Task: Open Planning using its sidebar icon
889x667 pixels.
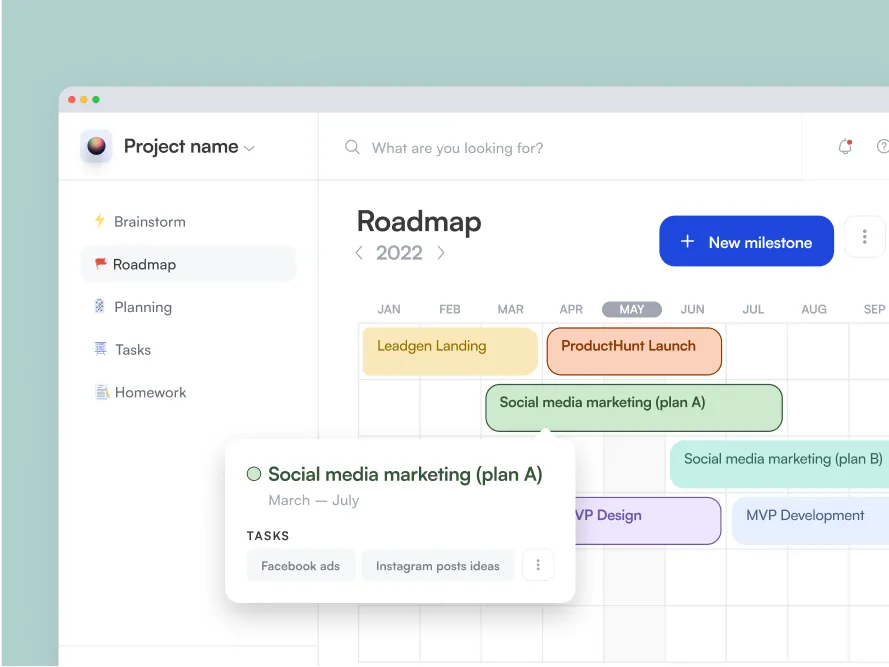Action: (x=100, y=307)
